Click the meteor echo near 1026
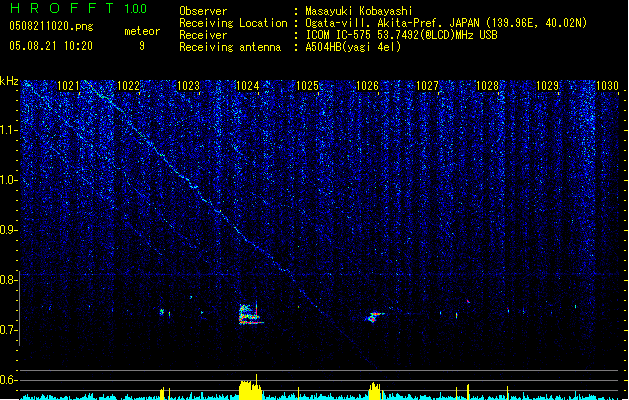This screenshot has height=400, width=629. 374,317
